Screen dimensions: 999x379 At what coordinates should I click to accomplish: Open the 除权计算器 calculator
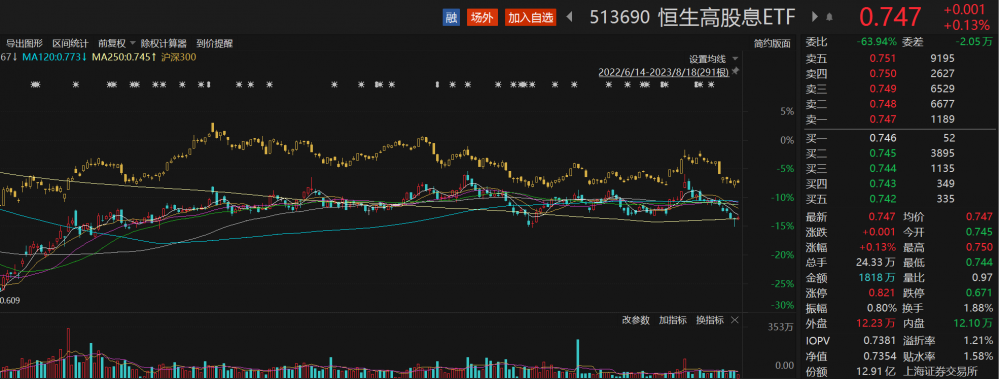tap(164, 43)
